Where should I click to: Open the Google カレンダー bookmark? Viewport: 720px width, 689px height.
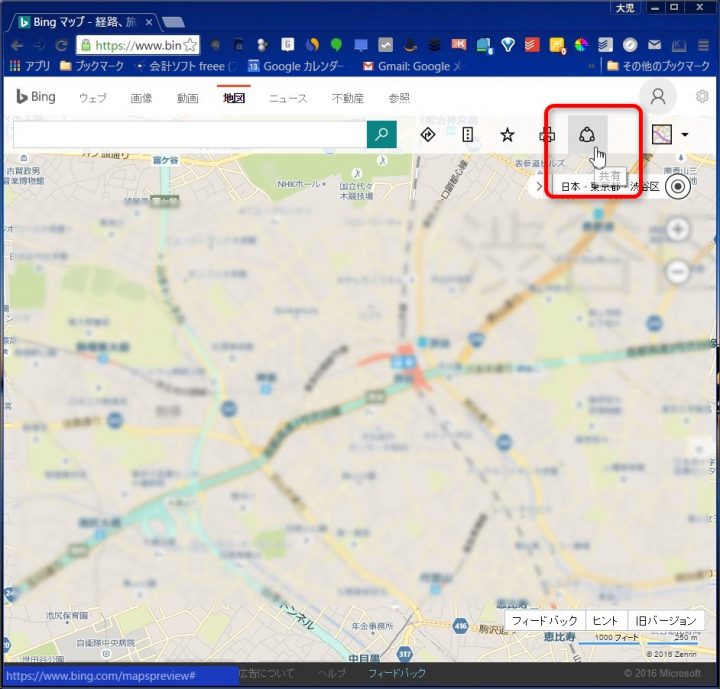(x=296, y=66)
